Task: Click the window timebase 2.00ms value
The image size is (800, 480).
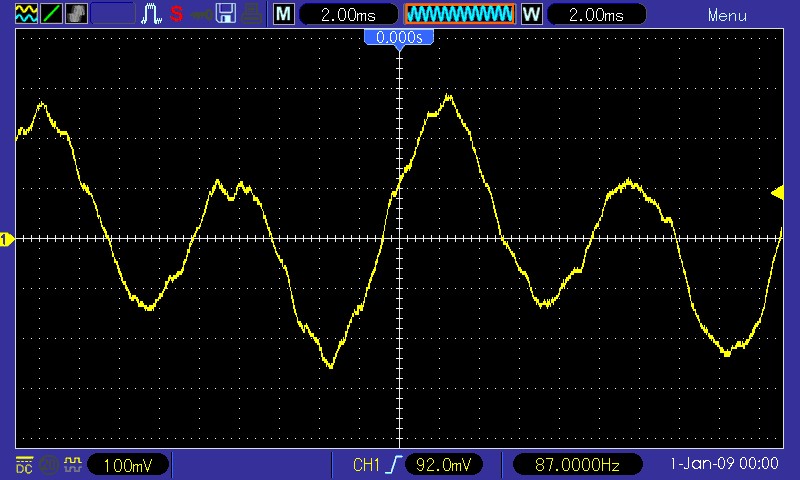Action: [596, 14]
